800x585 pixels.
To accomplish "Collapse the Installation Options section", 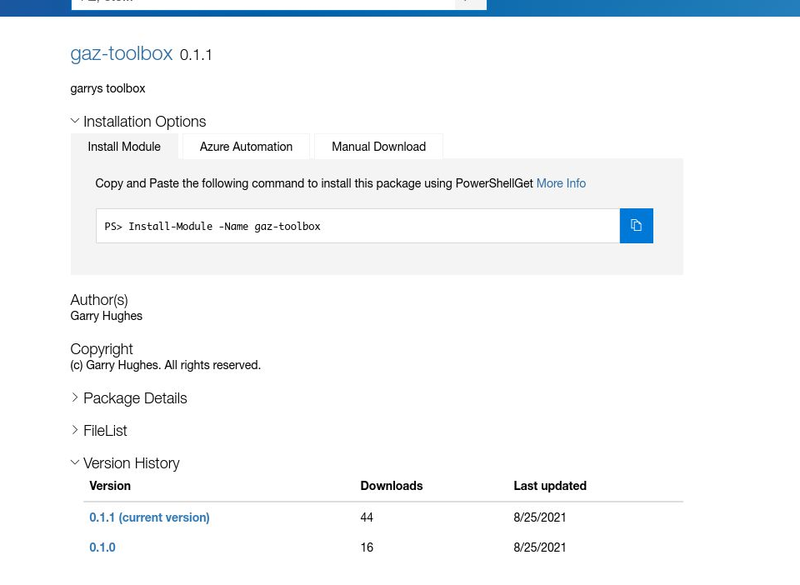I will tap(138, 121).
